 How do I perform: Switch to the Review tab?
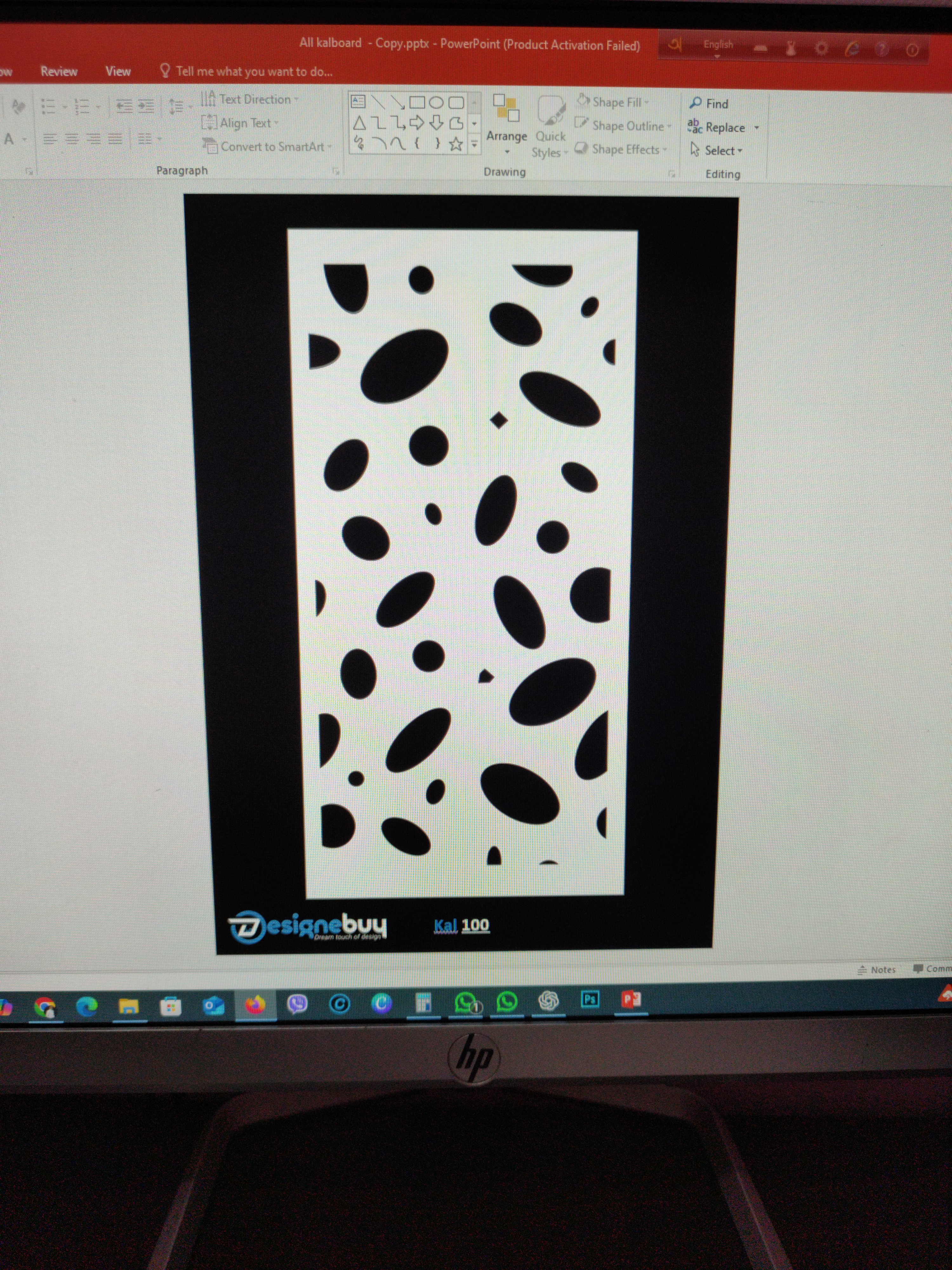[x=58, y=71]
